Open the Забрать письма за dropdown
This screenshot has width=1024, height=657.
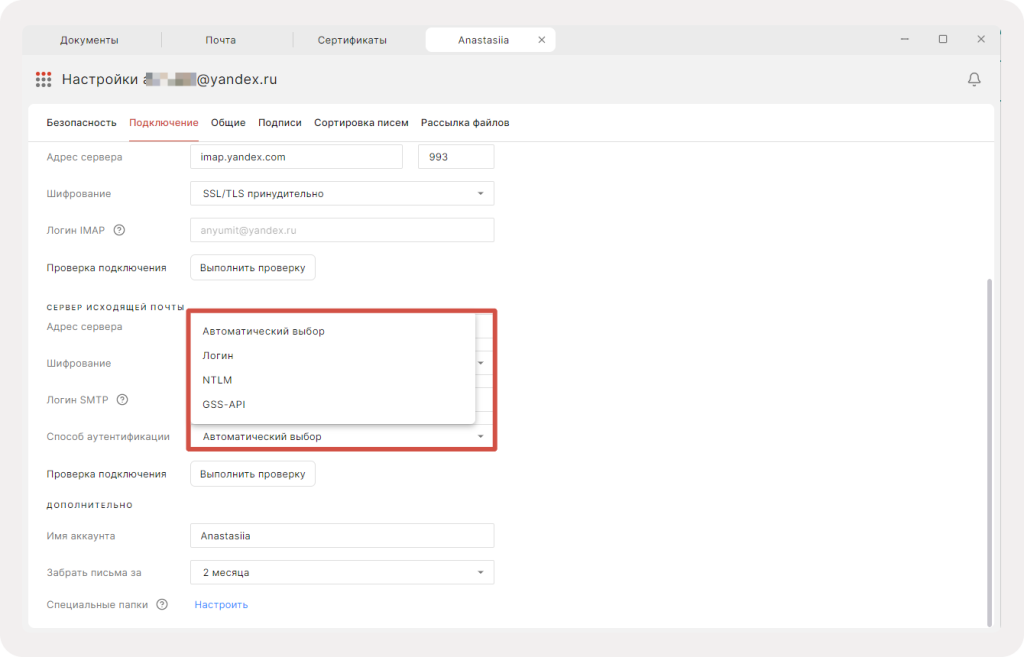pyautogui.click(x=342, y=572)
